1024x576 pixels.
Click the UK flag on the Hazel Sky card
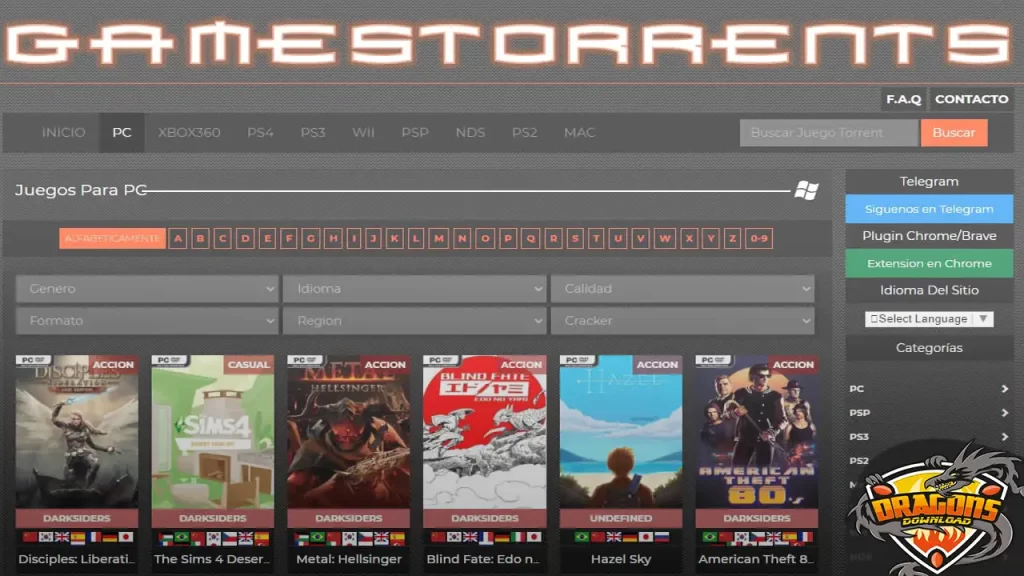(x=612, y=535)
